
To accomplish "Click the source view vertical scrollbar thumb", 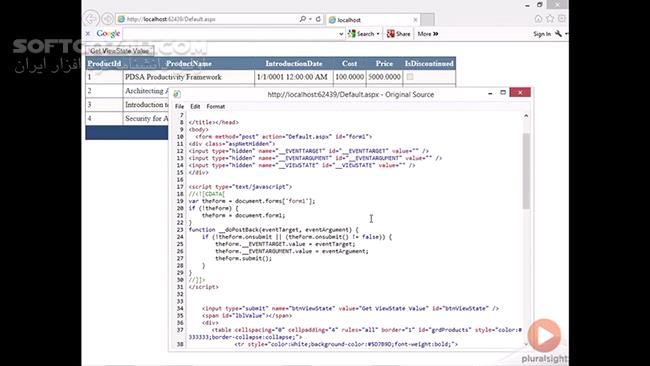I will [526, 171].
